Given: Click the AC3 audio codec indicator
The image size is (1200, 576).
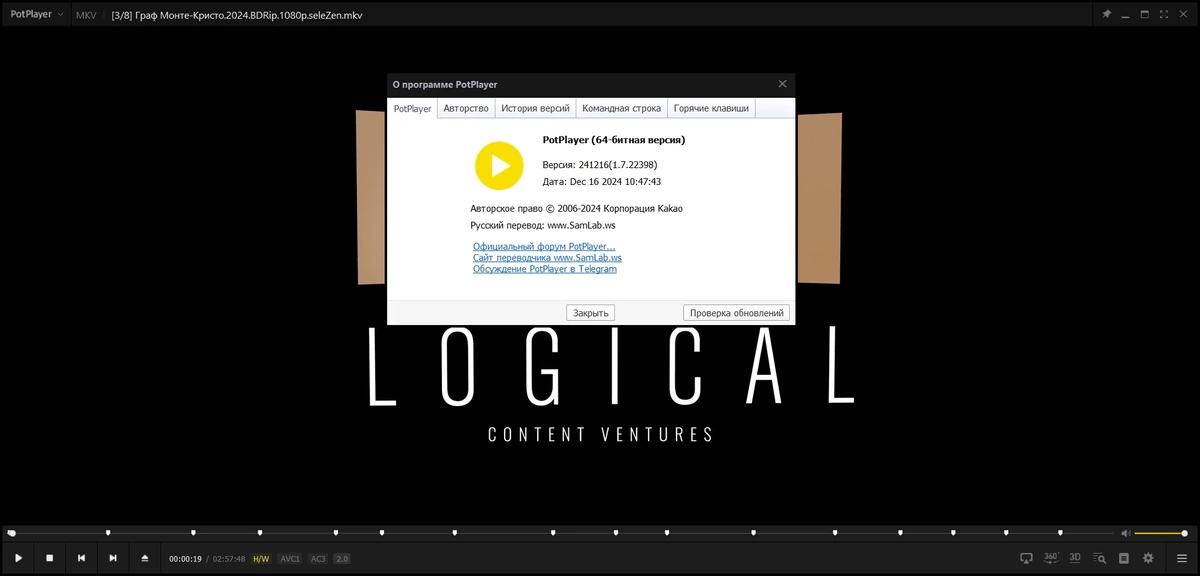Looking at the screenshot, I should pyautogui.click(x=318, y=559).
